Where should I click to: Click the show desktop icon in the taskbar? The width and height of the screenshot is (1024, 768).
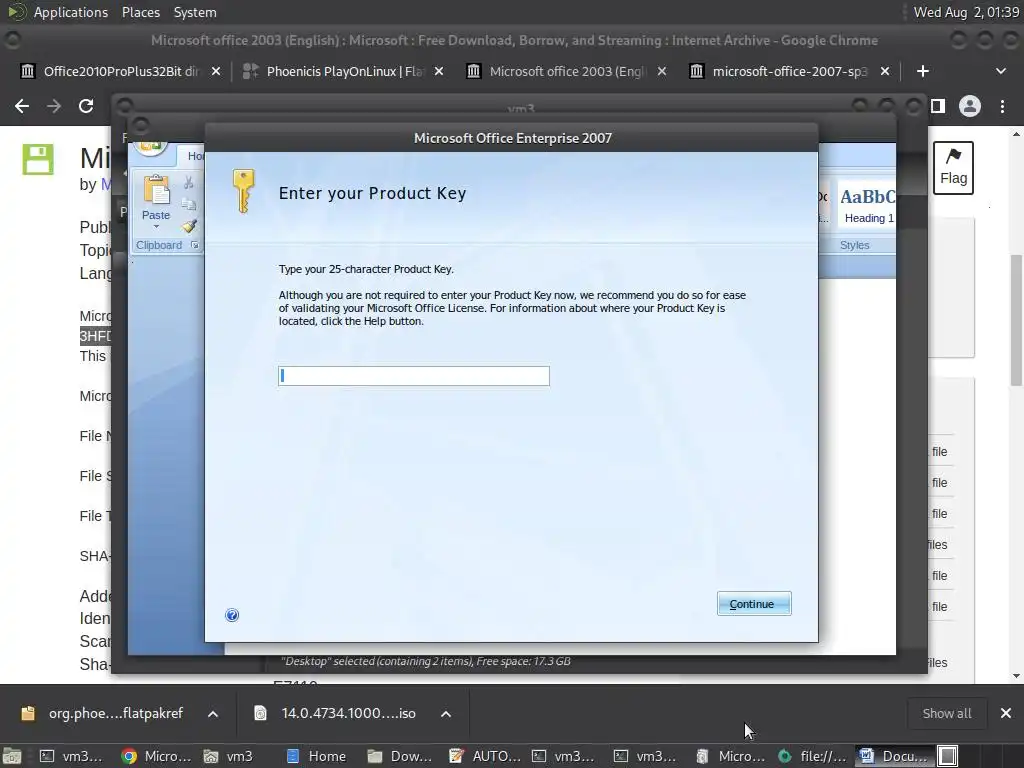coord(12,756)
